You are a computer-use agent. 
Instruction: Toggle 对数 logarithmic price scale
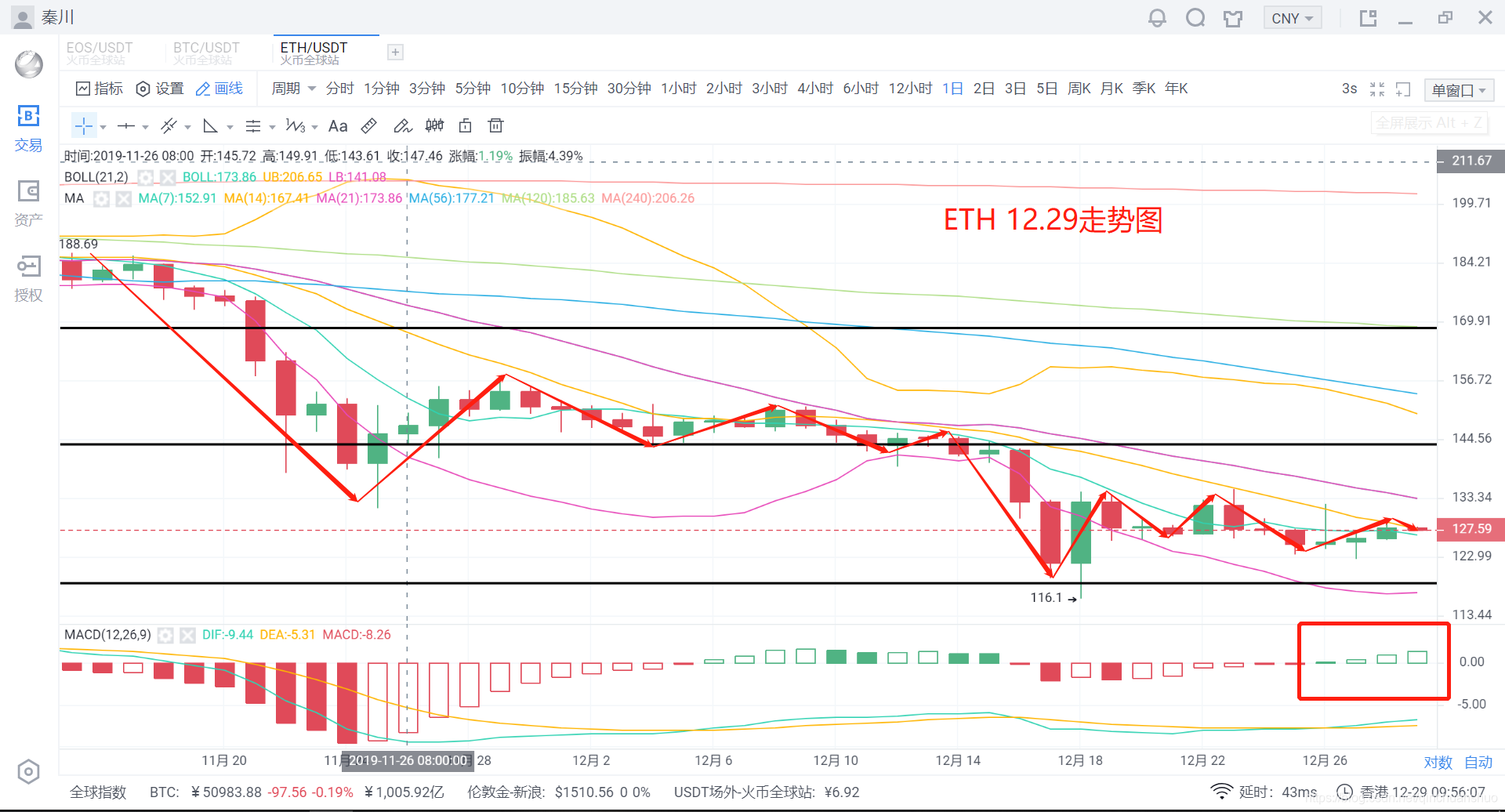tap(1438, 763)
